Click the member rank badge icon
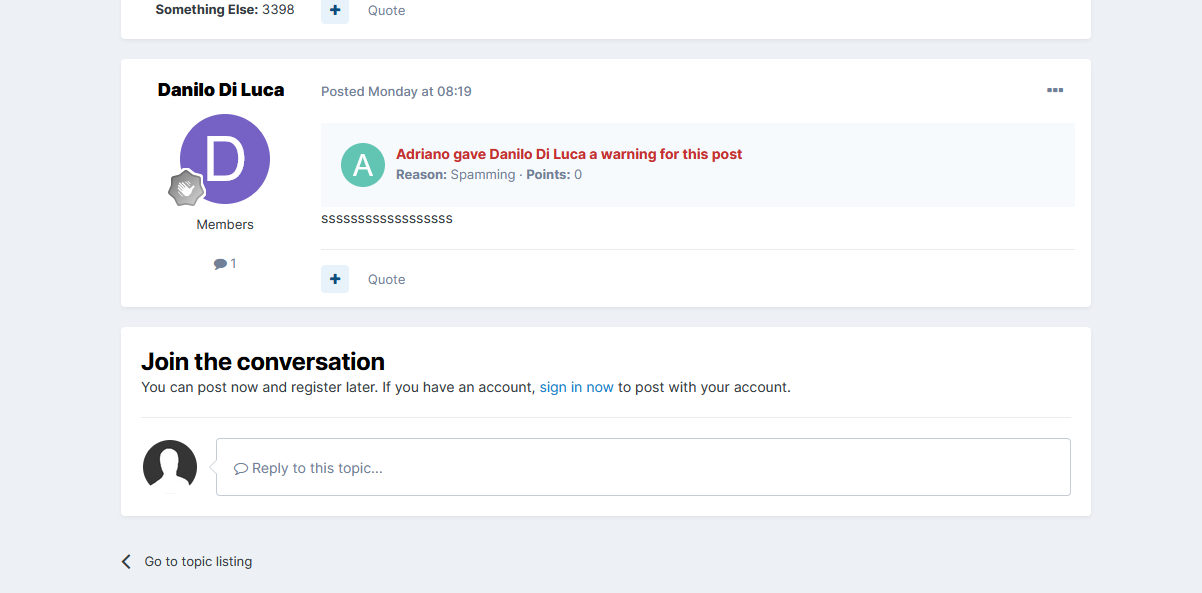Viewport: 1202px width, 593px height. [186, 188]
